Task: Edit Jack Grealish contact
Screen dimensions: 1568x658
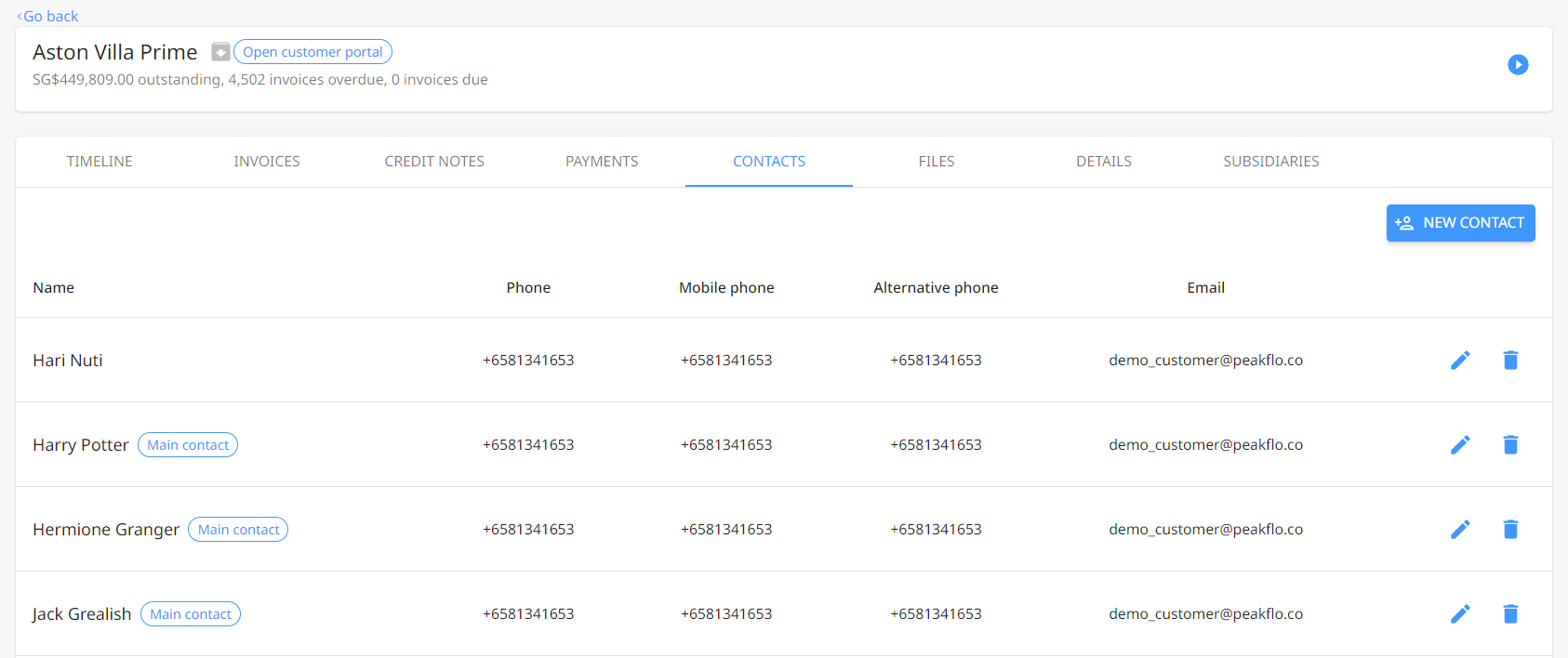Action: point(1460,614)
